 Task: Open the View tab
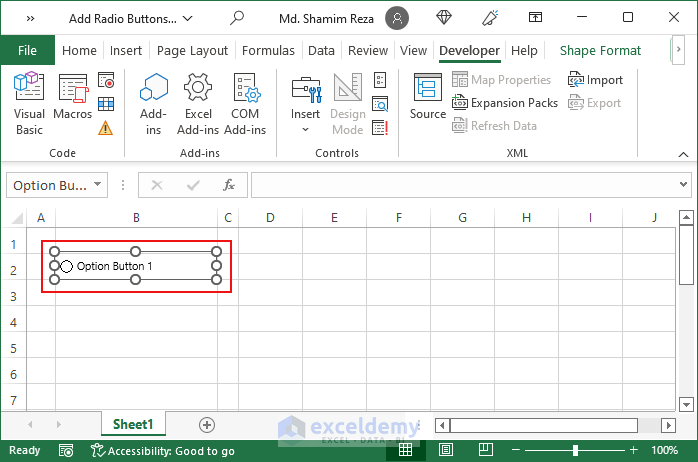coord(414,50)
